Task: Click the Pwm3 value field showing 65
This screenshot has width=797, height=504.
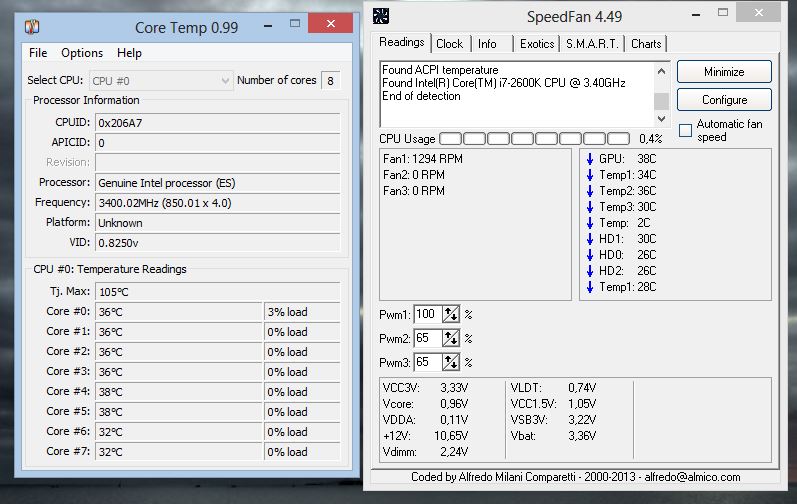Action: tap(427, 362)
